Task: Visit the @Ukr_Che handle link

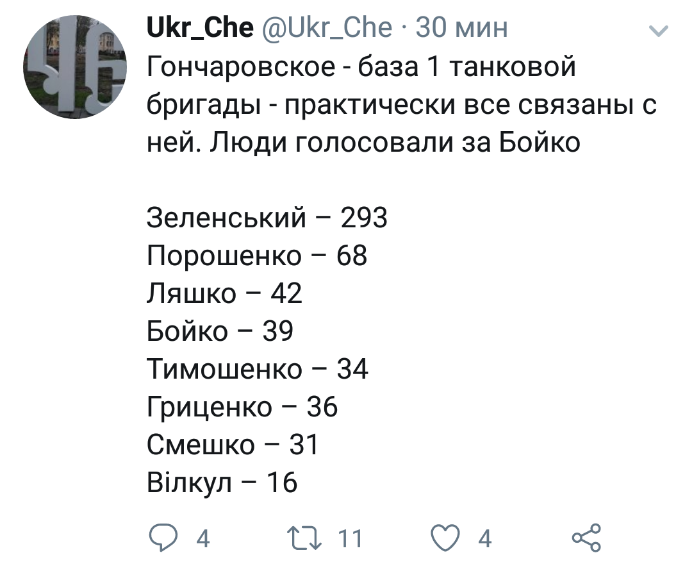Action: (327, 28)
